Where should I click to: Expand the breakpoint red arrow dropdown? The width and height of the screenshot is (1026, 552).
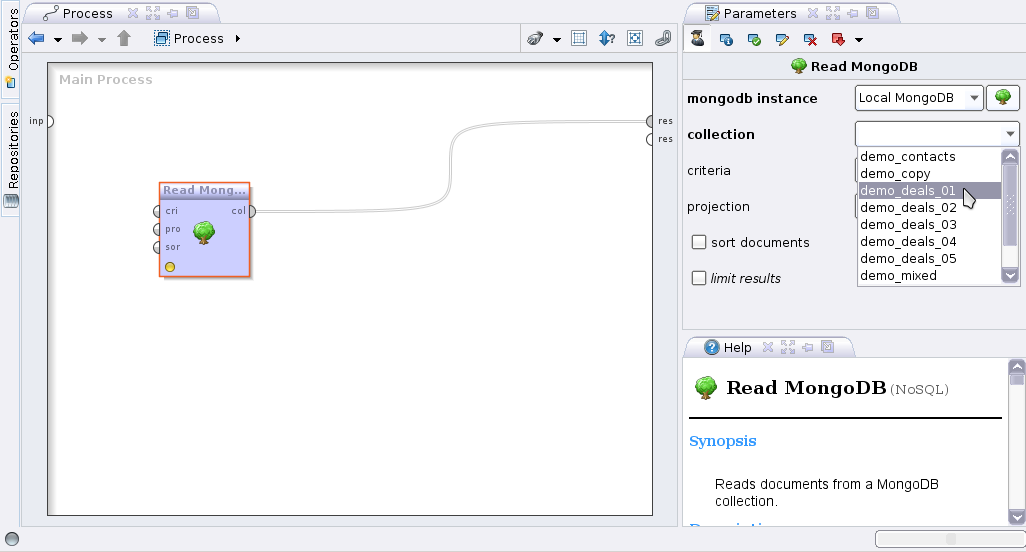click(858, 40)
